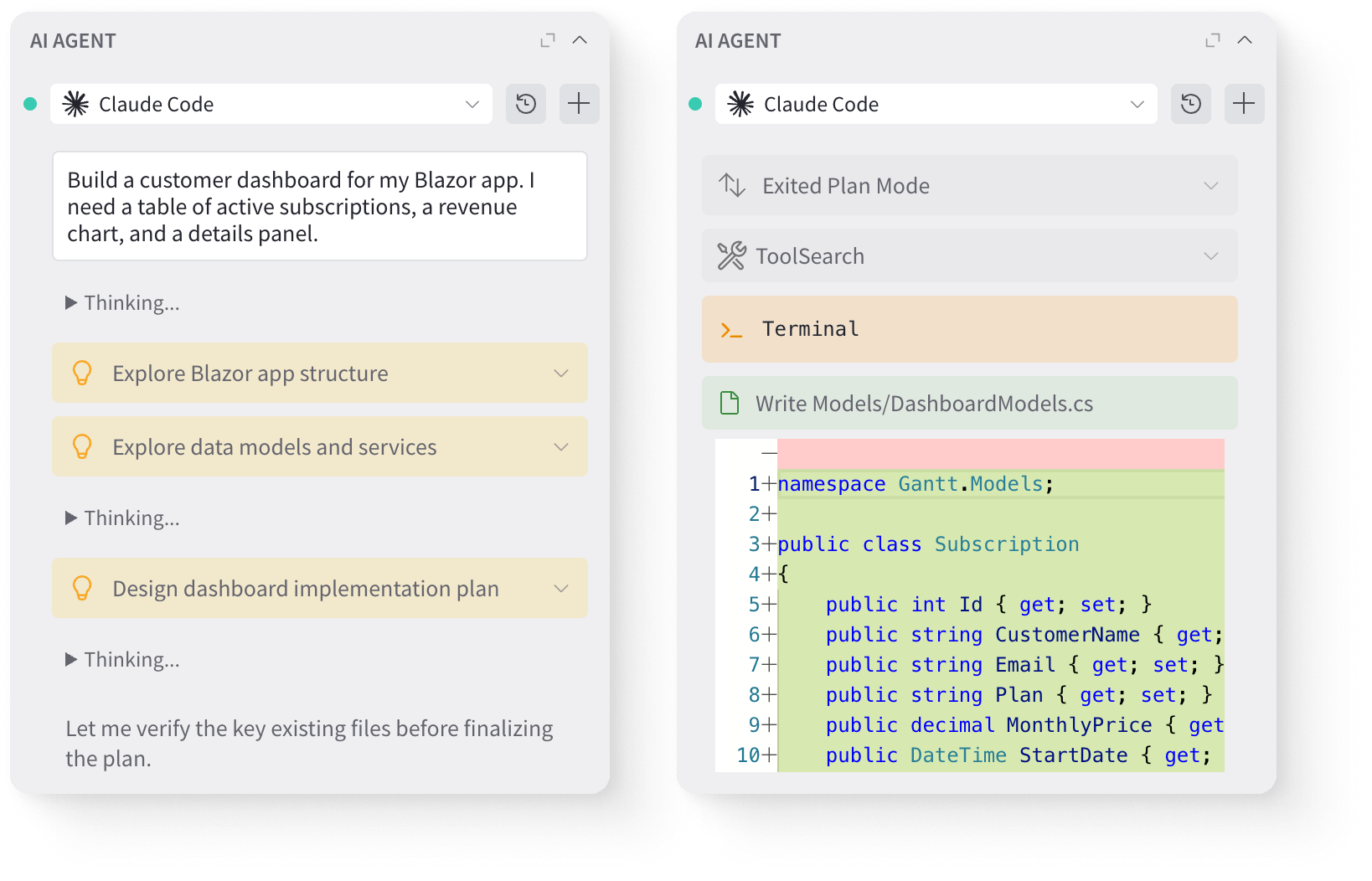Click the terminal prompt icon on Terminal row
This screenshot has width=1372, height=881.
730,329
